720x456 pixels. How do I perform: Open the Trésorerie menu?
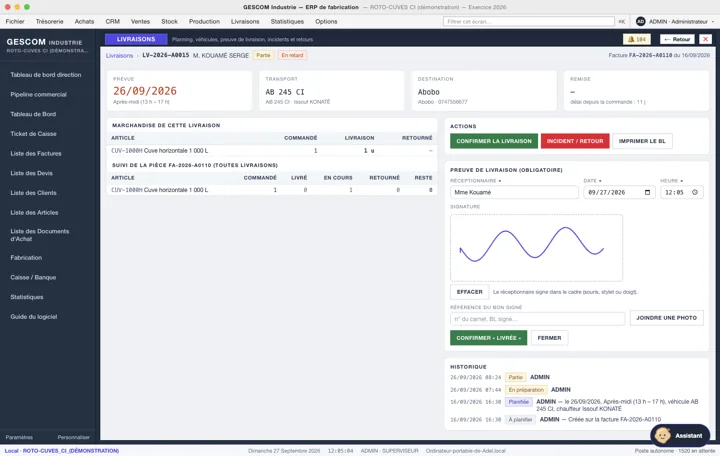pyautogui.click(x=50, y=22)
